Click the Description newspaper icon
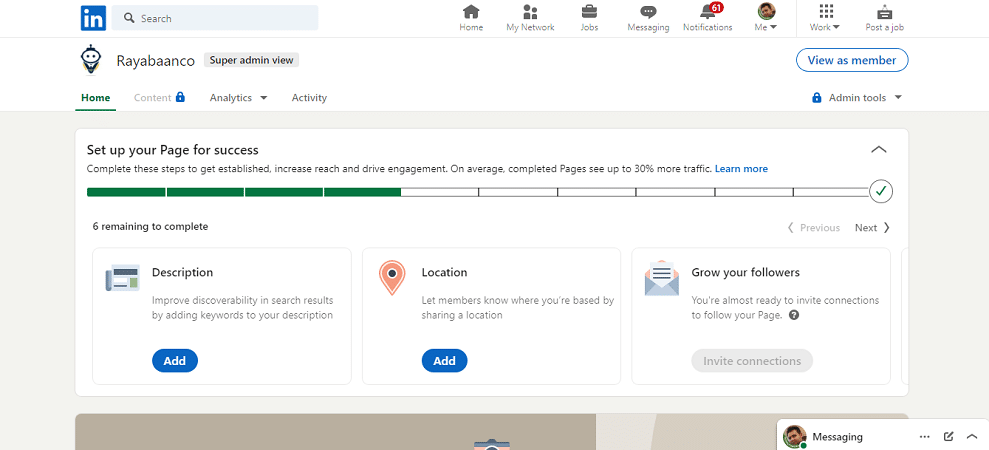The image size is (989, 450). pyautogui.click(x=122, y=278)
